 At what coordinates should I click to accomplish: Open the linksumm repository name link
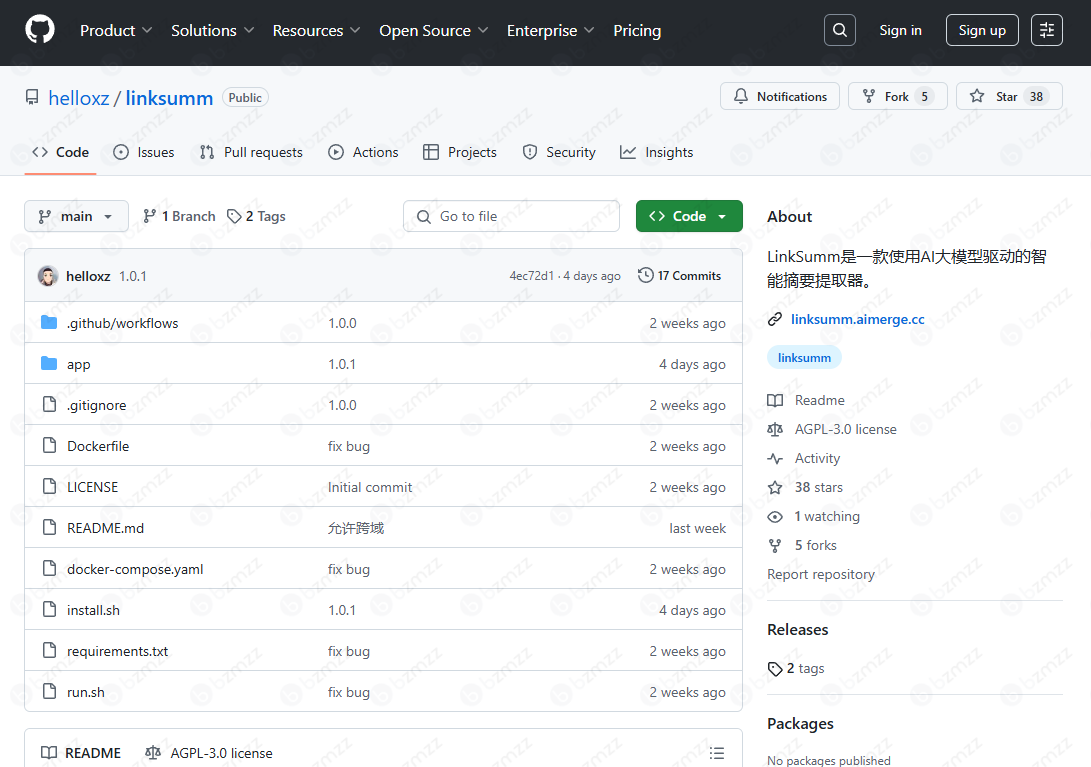[x=169, y=97]
